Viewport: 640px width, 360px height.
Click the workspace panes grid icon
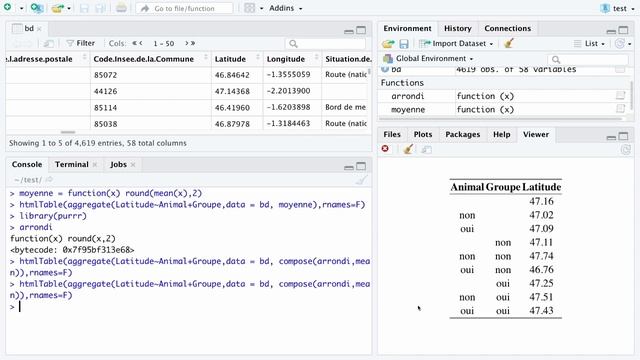click(x=249, y=8)
